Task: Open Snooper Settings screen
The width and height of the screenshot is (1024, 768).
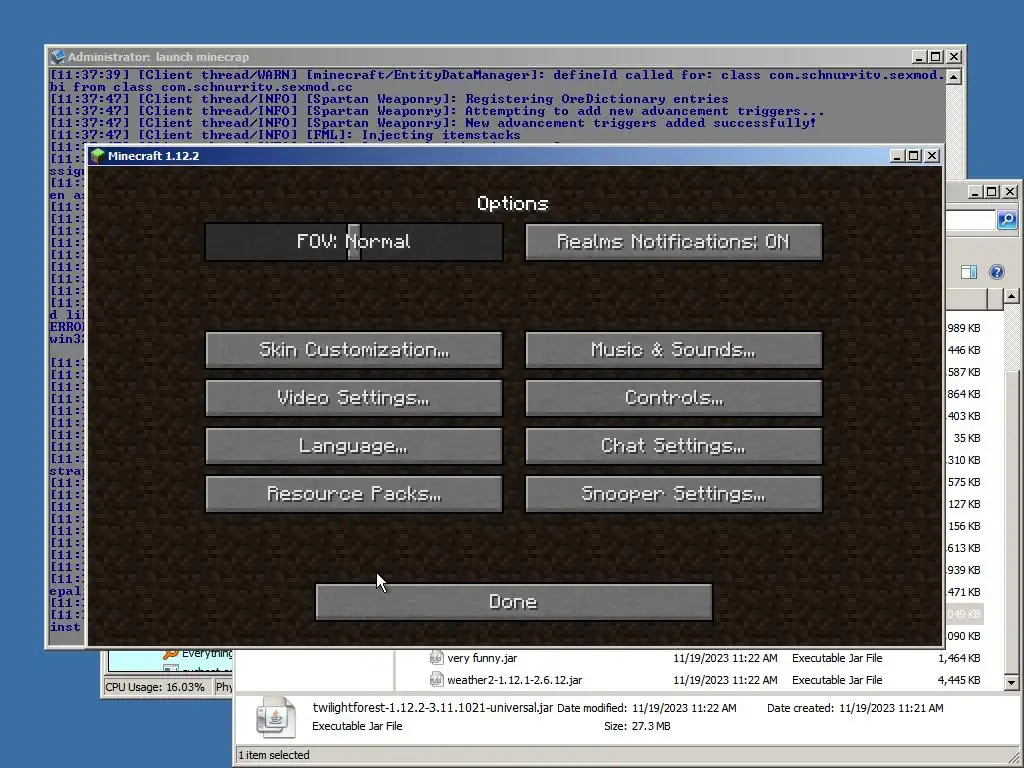Action: 673,494
